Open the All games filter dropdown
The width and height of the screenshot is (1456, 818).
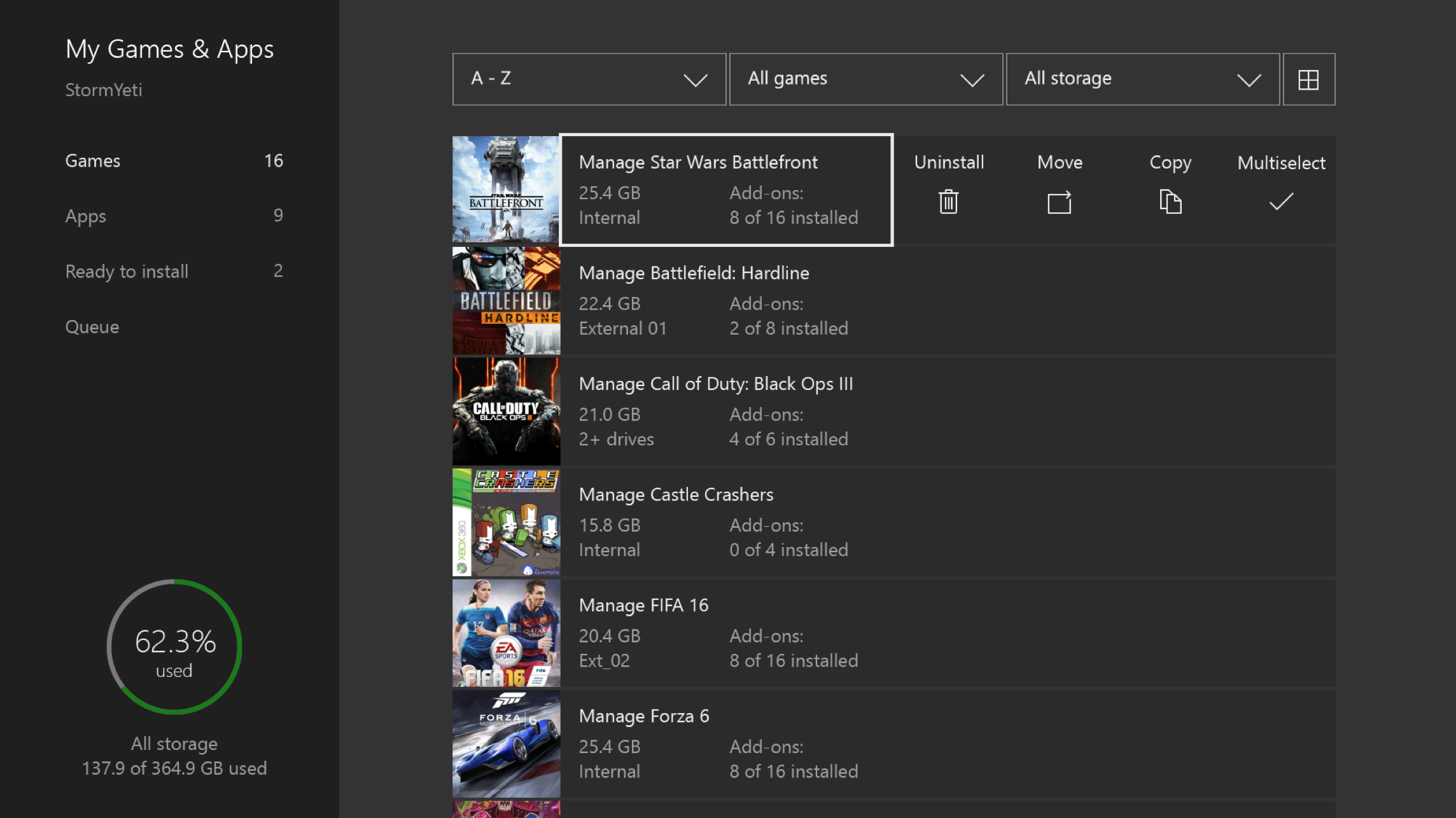865,80
